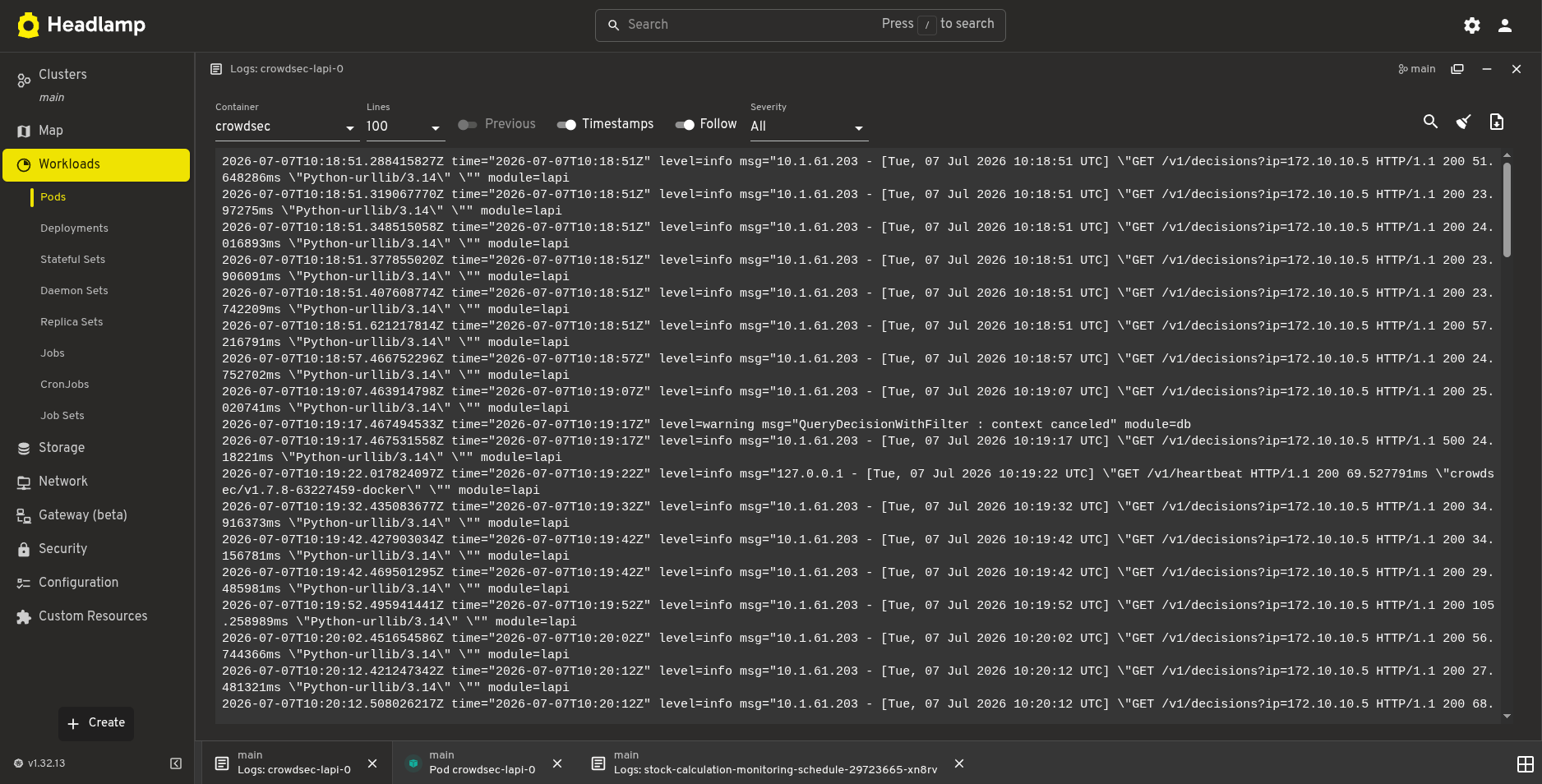Close the Pod crowdsec-lapi-0 bottom tab
The height and width of the screenshot is (784, 1542).
(x=557, y=763)
